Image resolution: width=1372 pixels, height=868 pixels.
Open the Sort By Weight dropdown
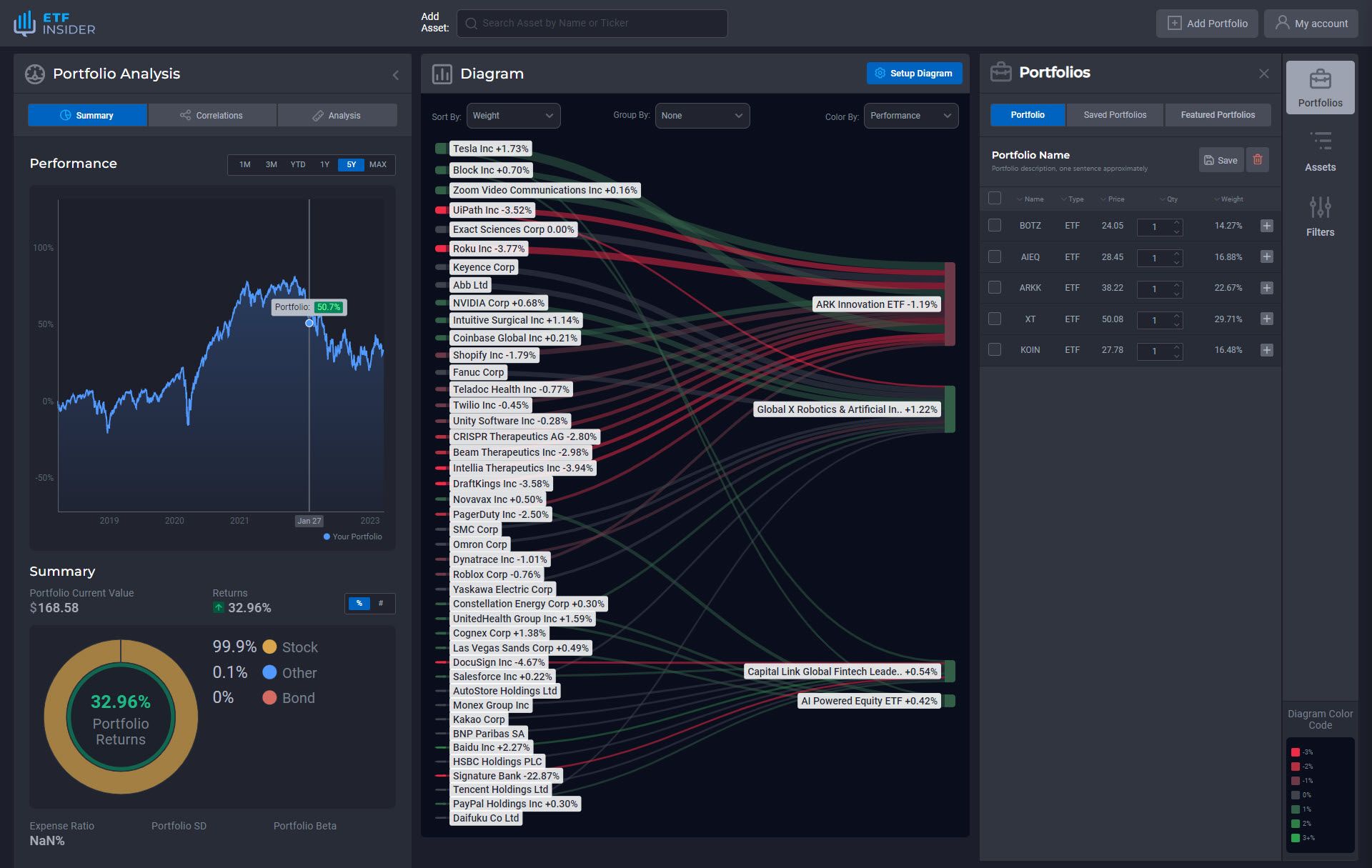(512, 116)
